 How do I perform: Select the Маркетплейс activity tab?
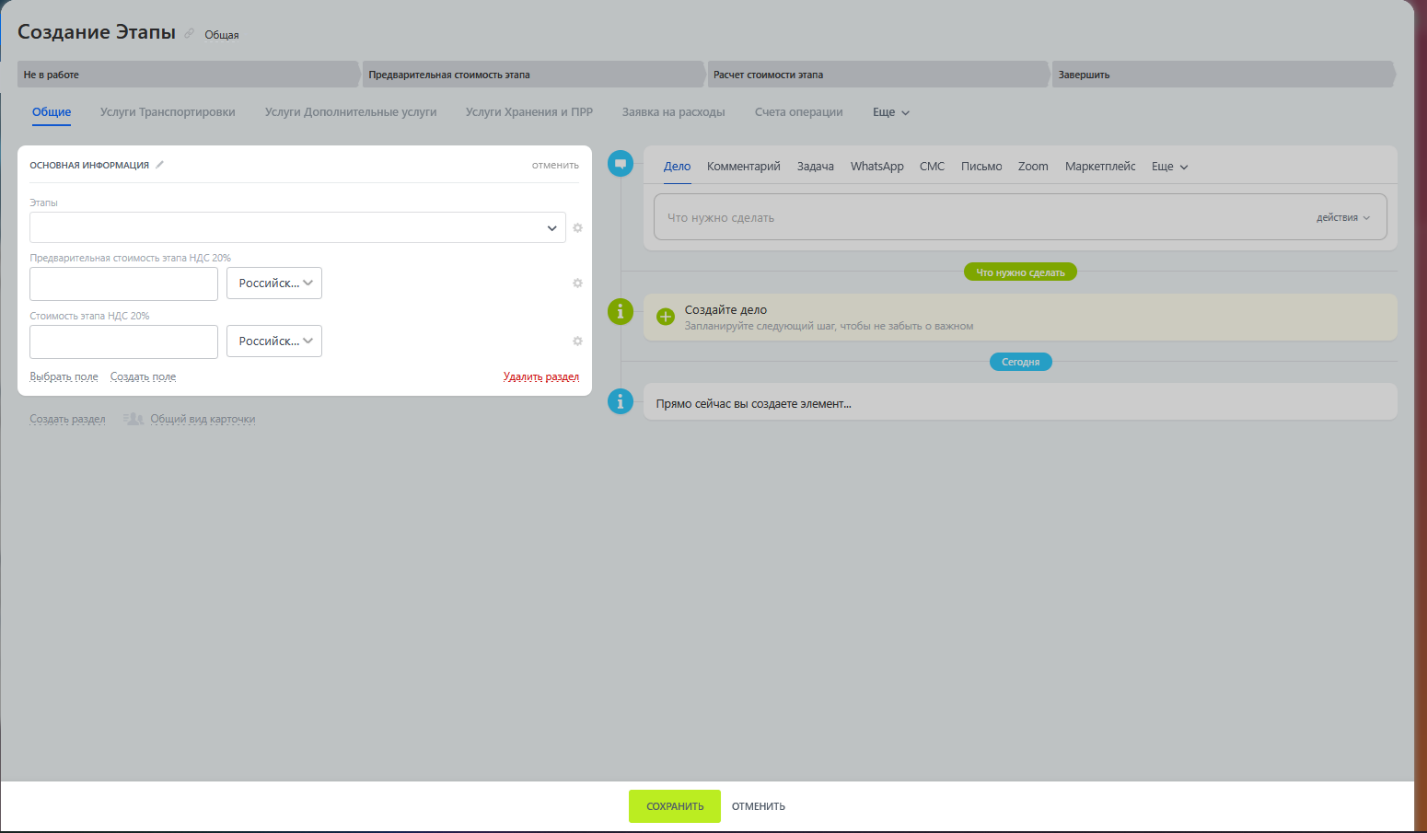pyautogui.click(x=1100, y=167)
